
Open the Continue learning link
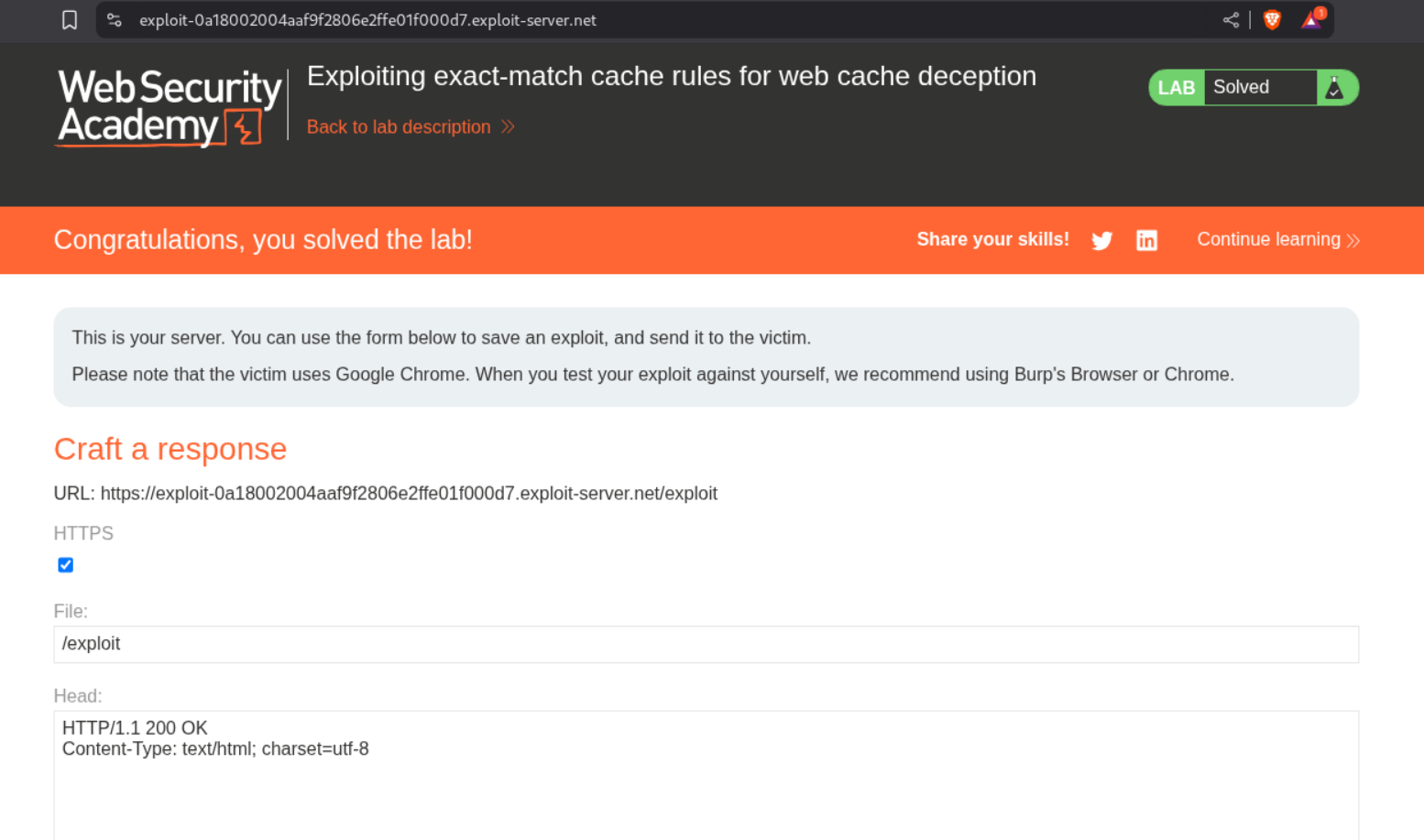coord(1268,240)
